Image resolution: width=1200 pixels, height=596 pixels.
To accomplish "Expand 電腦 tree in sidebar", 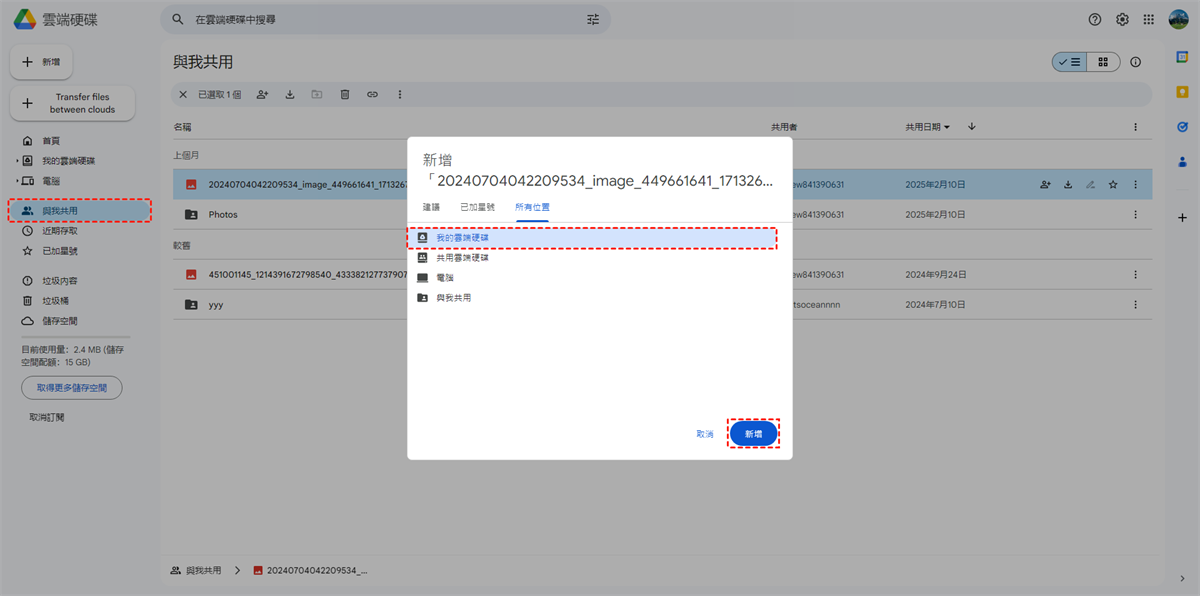I will tap(17, 181).
